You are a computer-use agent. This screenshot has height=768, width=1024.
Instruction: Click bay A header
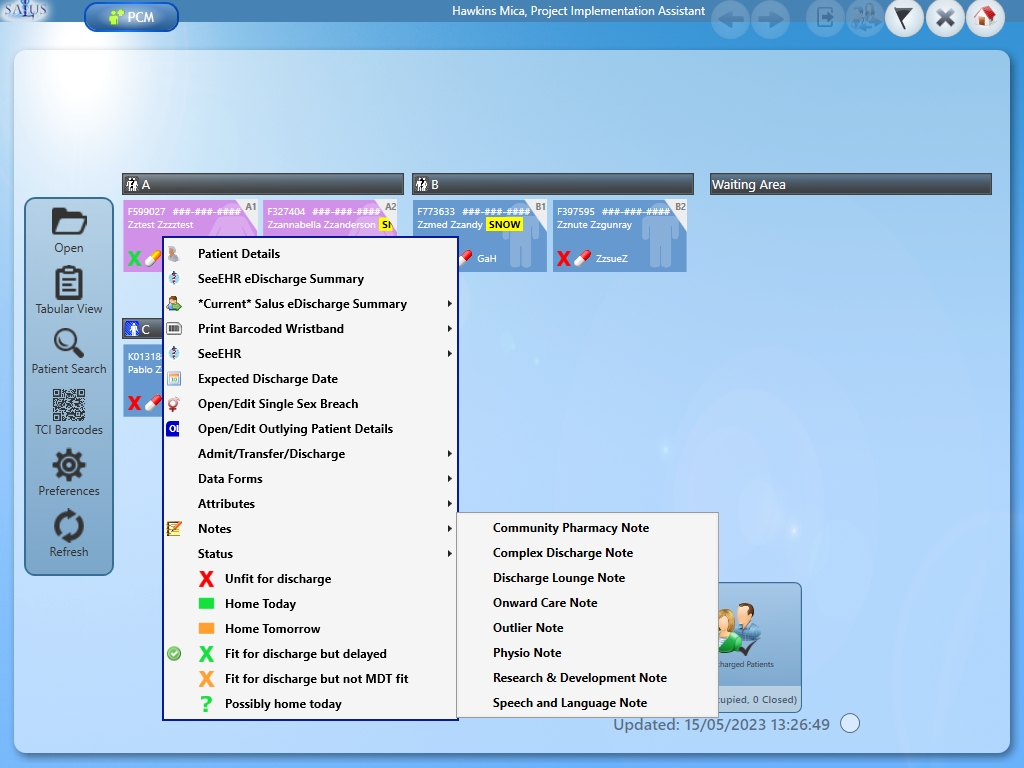click(263, 184)
